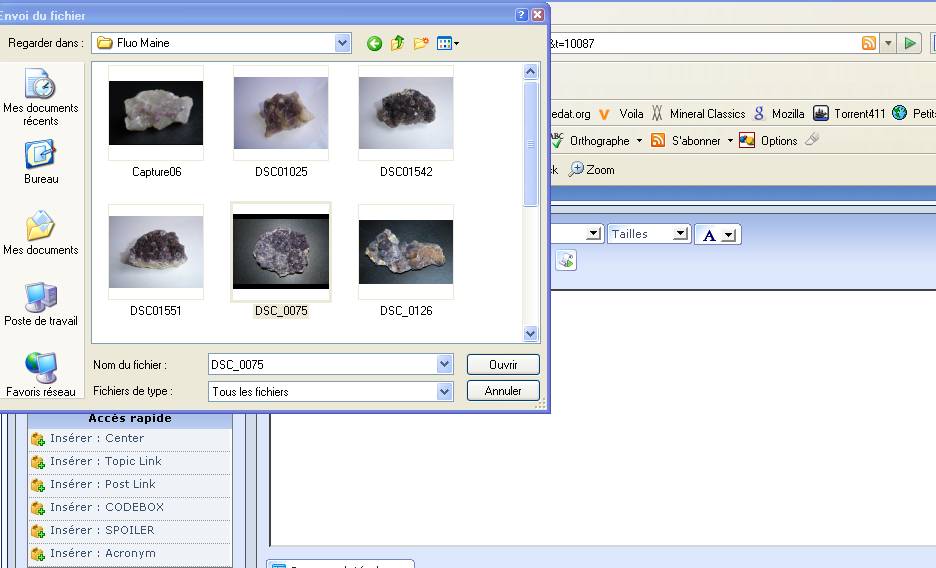Open the font color picker dropdown
Image resolution: width=936 pixels, height=568 pixels.
(729, 235)
